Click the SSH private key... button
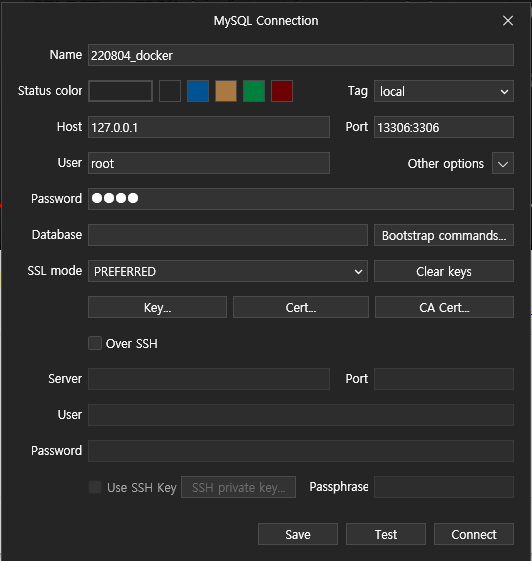The image size is (532, 561). click(x=238, y=487)
